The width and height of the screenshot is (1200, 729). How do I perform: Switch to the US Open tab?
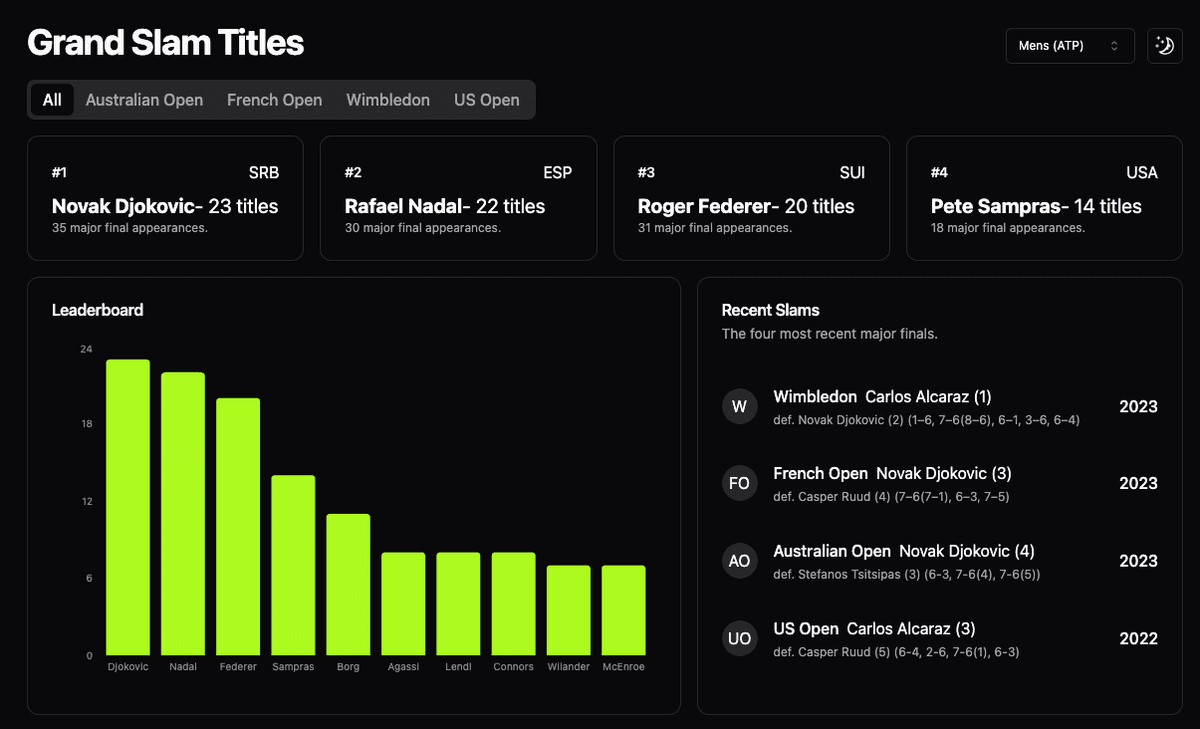pos(487,100)
